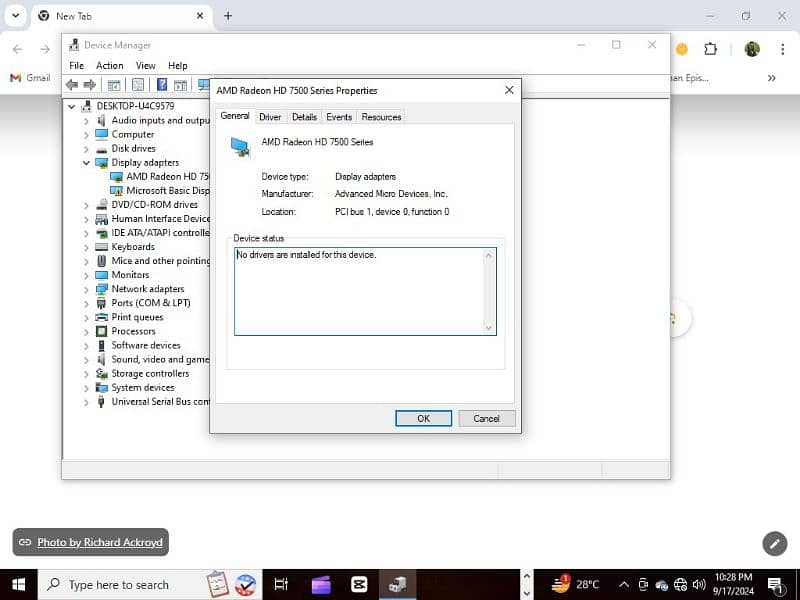Click the 28°C weather widget
Image resolution: width=800 pixels, height=600 pixels.
(x=576, y=585)
